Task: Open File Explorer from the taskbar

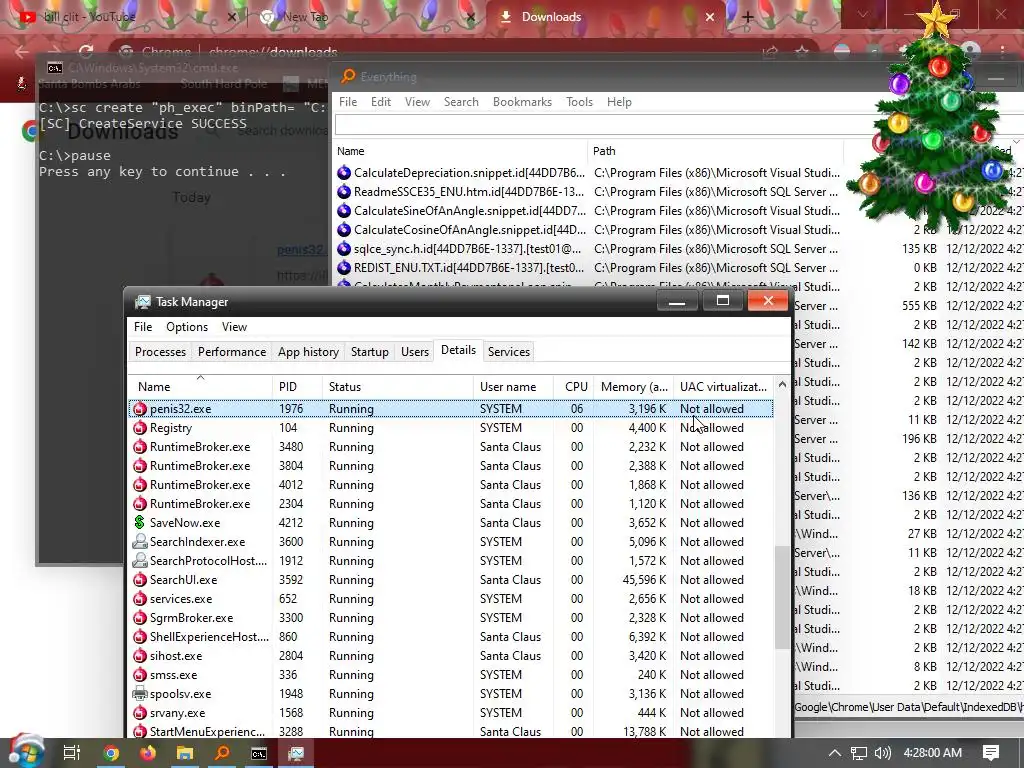Action: pyautogui.click(x=185, y=753)
